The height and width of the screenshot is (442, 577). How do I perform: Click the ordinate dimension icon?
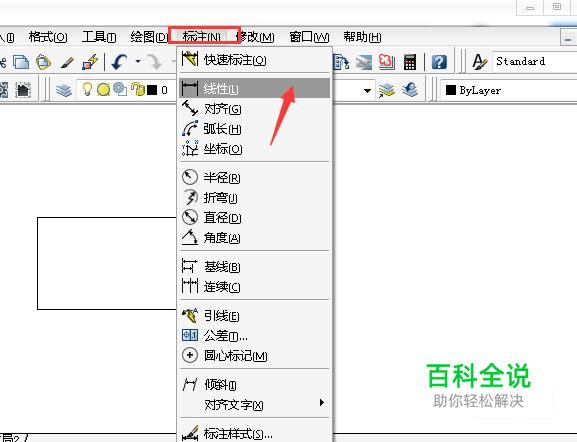coord(190,148)
